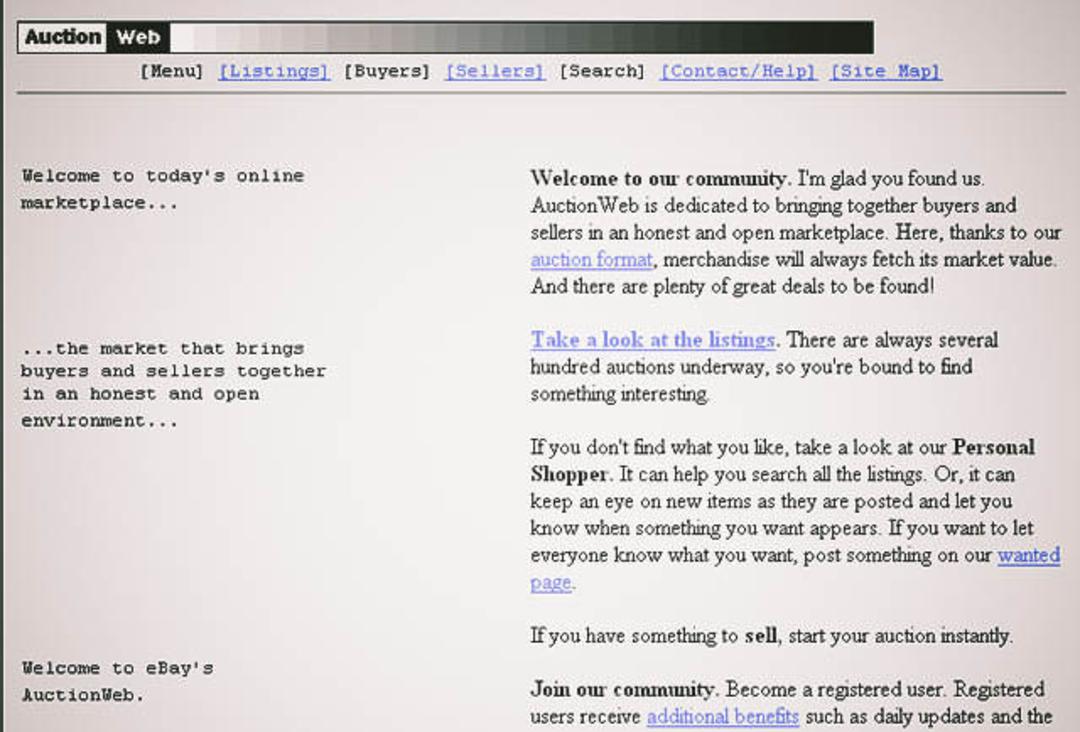The width and height of the screenshot is (1080, 732).
Task: Select [Search] in the navigation bar
Action: click(x=602, y=71)
